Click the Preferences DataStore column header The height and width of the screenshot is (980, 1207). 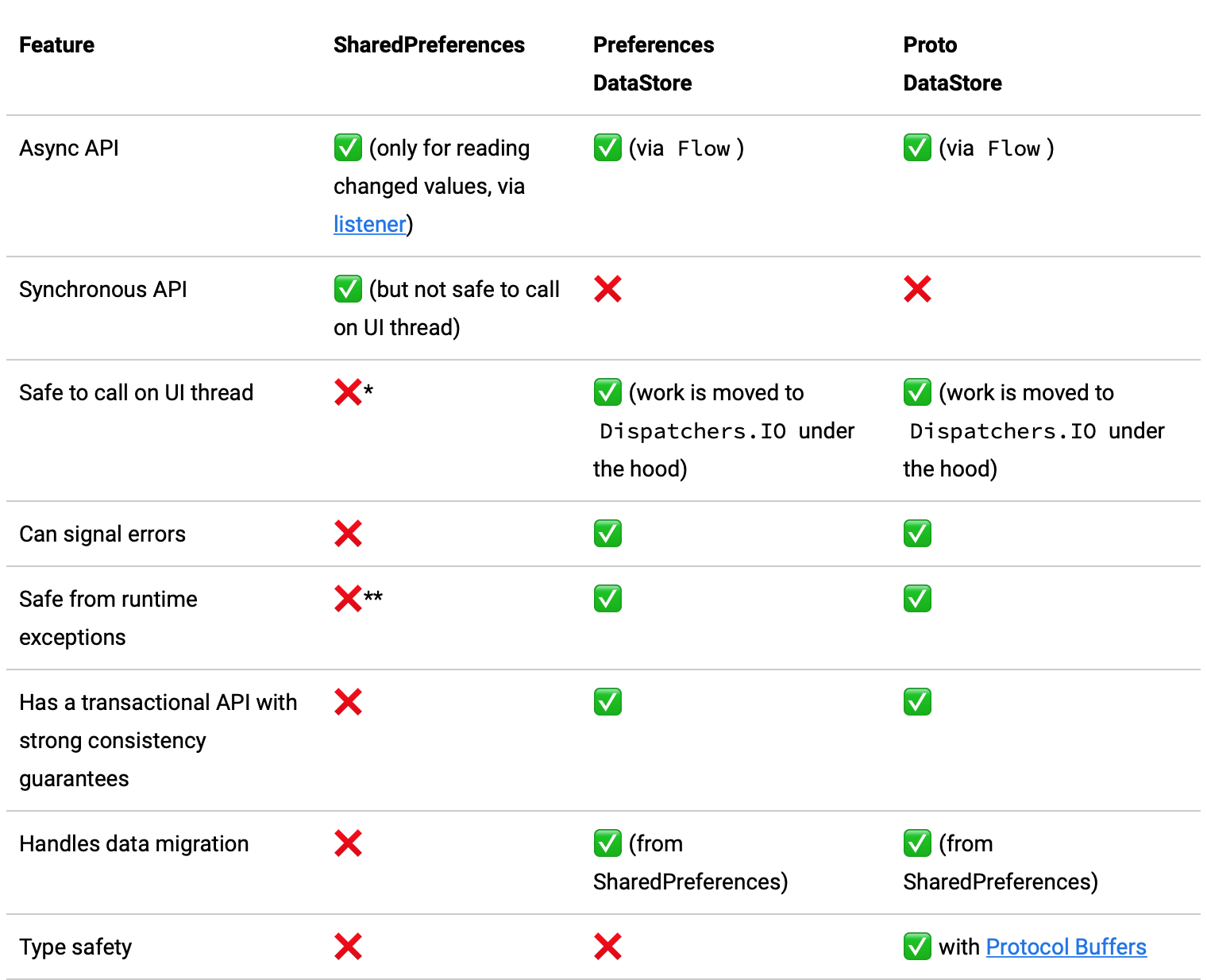pyautogui.click(x=653, y=64)
